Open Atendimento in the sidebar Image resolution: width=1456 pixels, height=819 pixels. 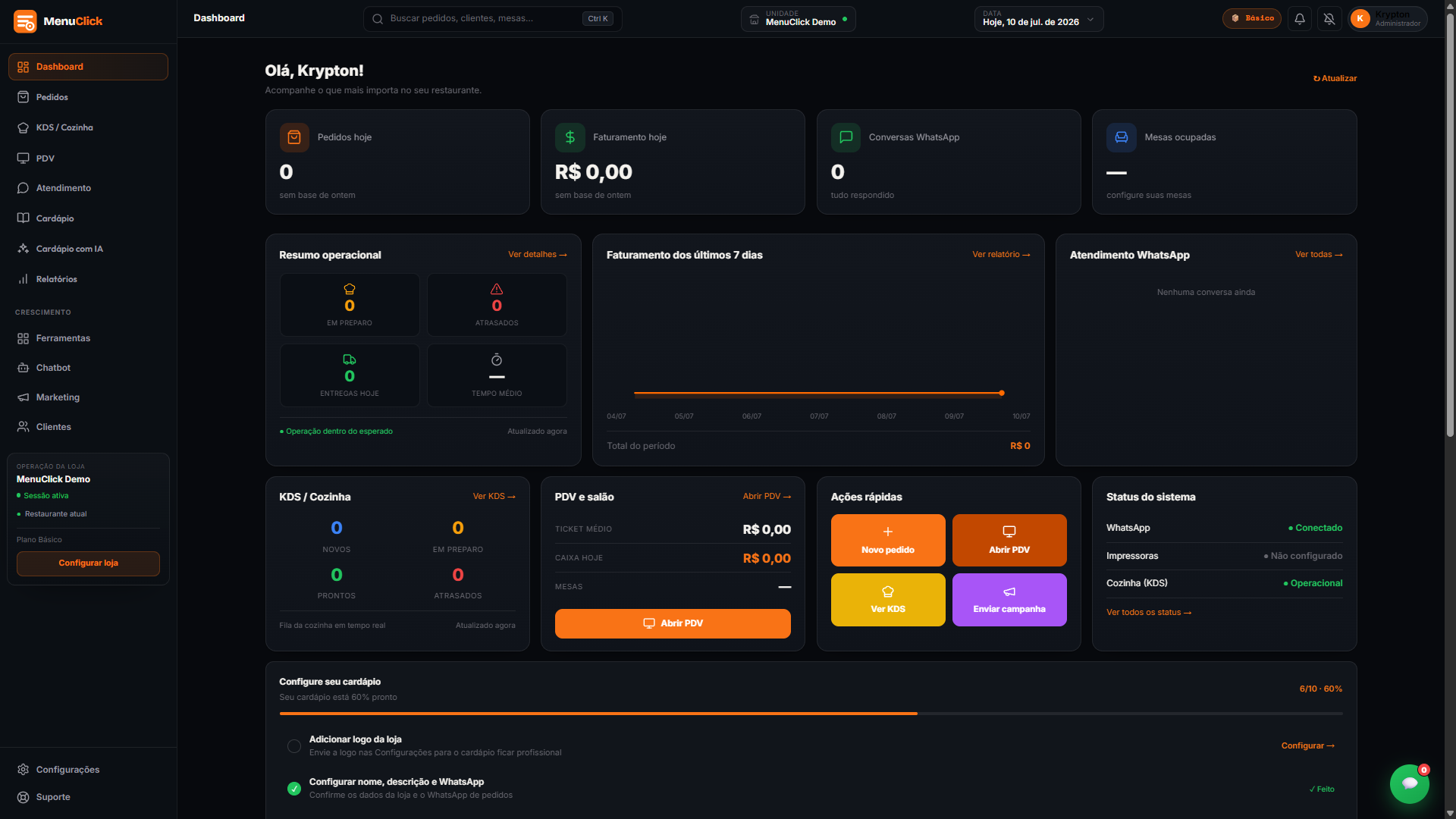(88, 188)
